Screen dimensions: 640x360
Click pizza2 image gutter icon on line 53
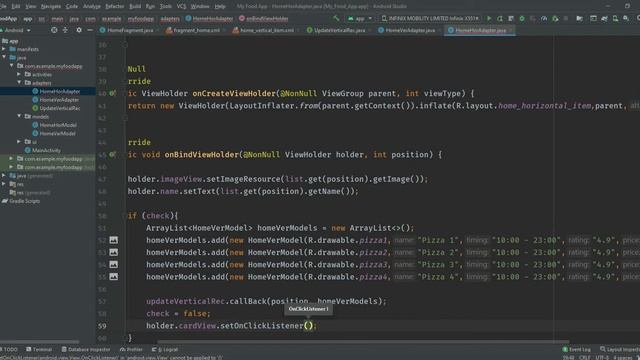tap(113, 252)
